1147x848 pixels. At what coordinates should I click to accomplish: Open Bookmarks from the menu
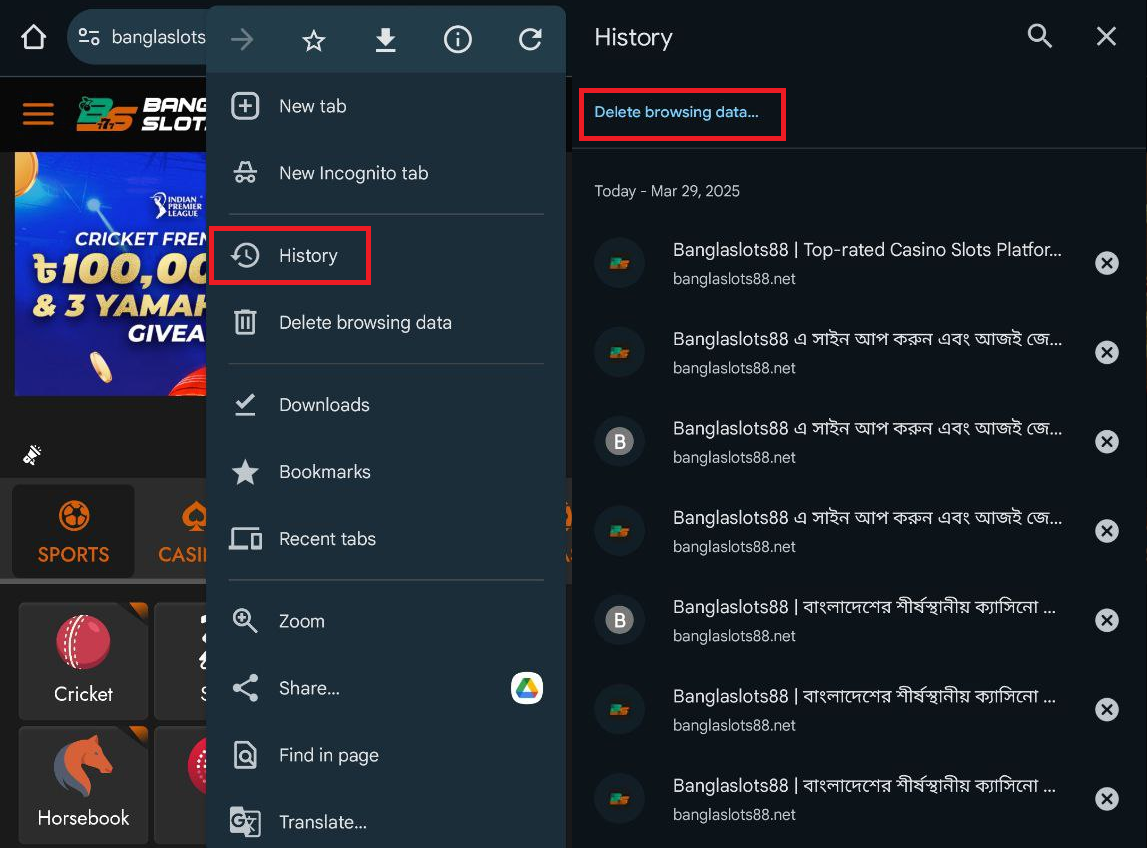pyautogui.click(x=386, y=472)
